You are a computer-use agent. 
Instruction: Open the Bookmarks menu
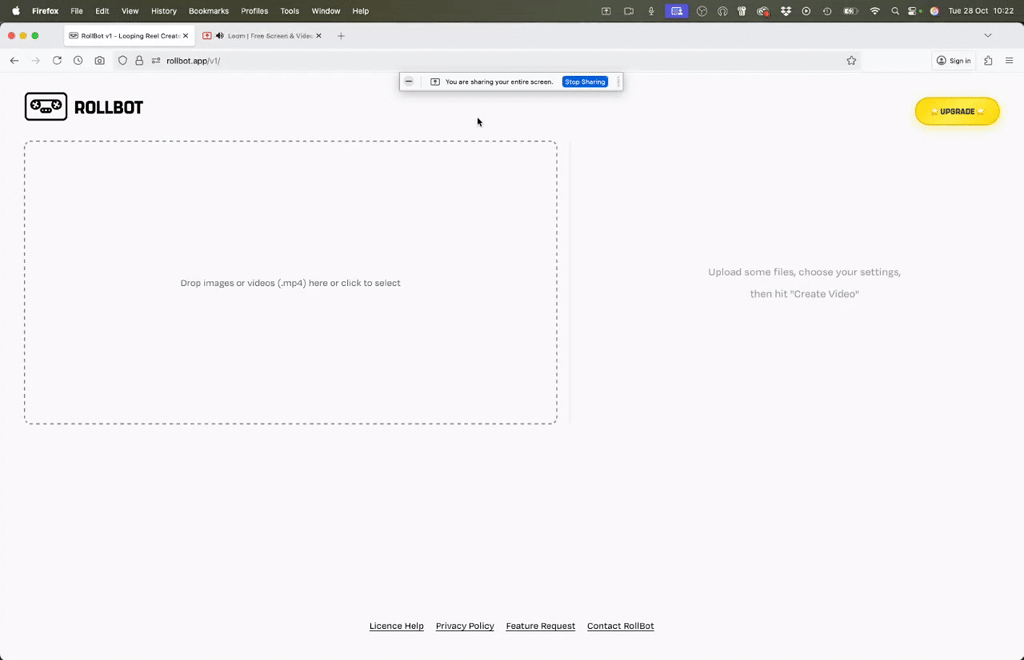click(208, 11)
